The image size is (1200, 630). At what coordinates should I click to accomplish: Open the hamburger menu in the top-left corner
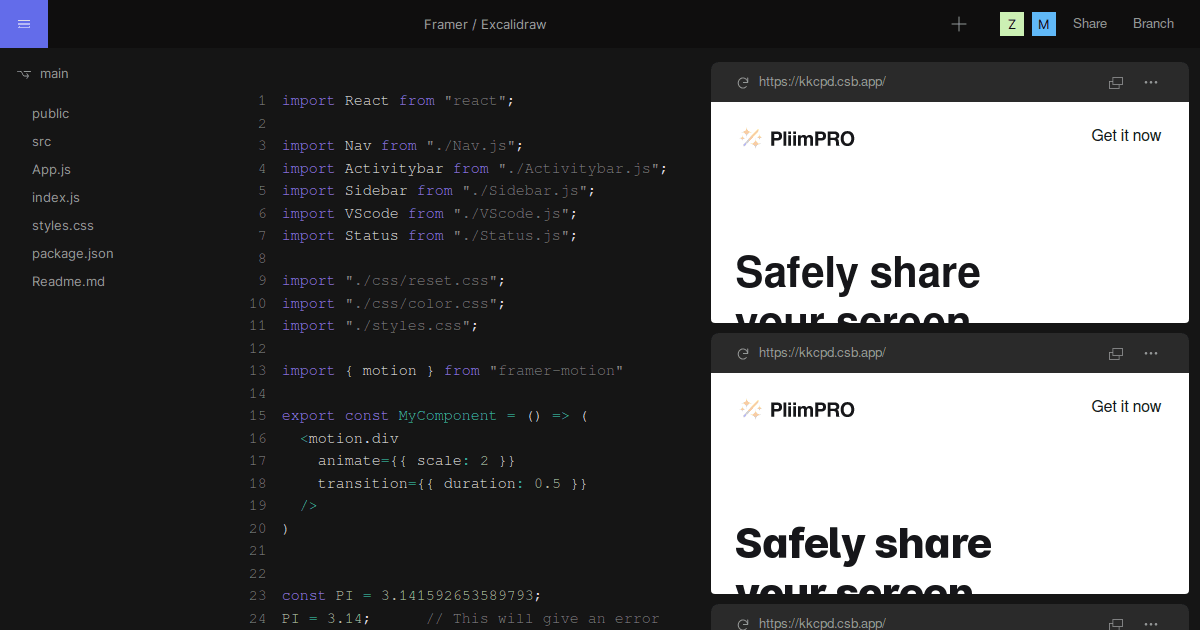[23, 23]
